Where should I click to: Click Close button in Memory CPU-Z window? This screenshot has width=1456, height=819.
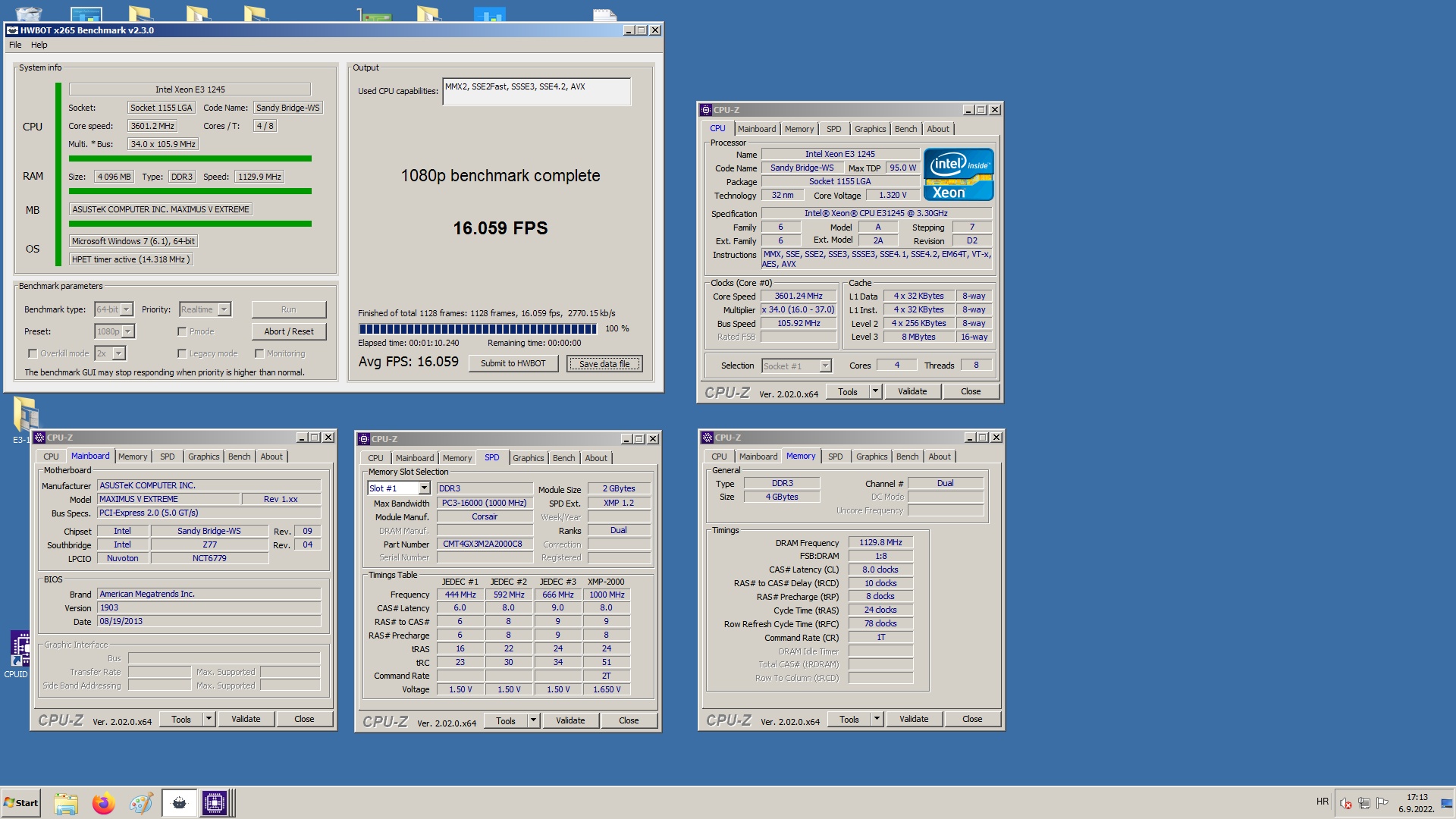click(972, 719)
